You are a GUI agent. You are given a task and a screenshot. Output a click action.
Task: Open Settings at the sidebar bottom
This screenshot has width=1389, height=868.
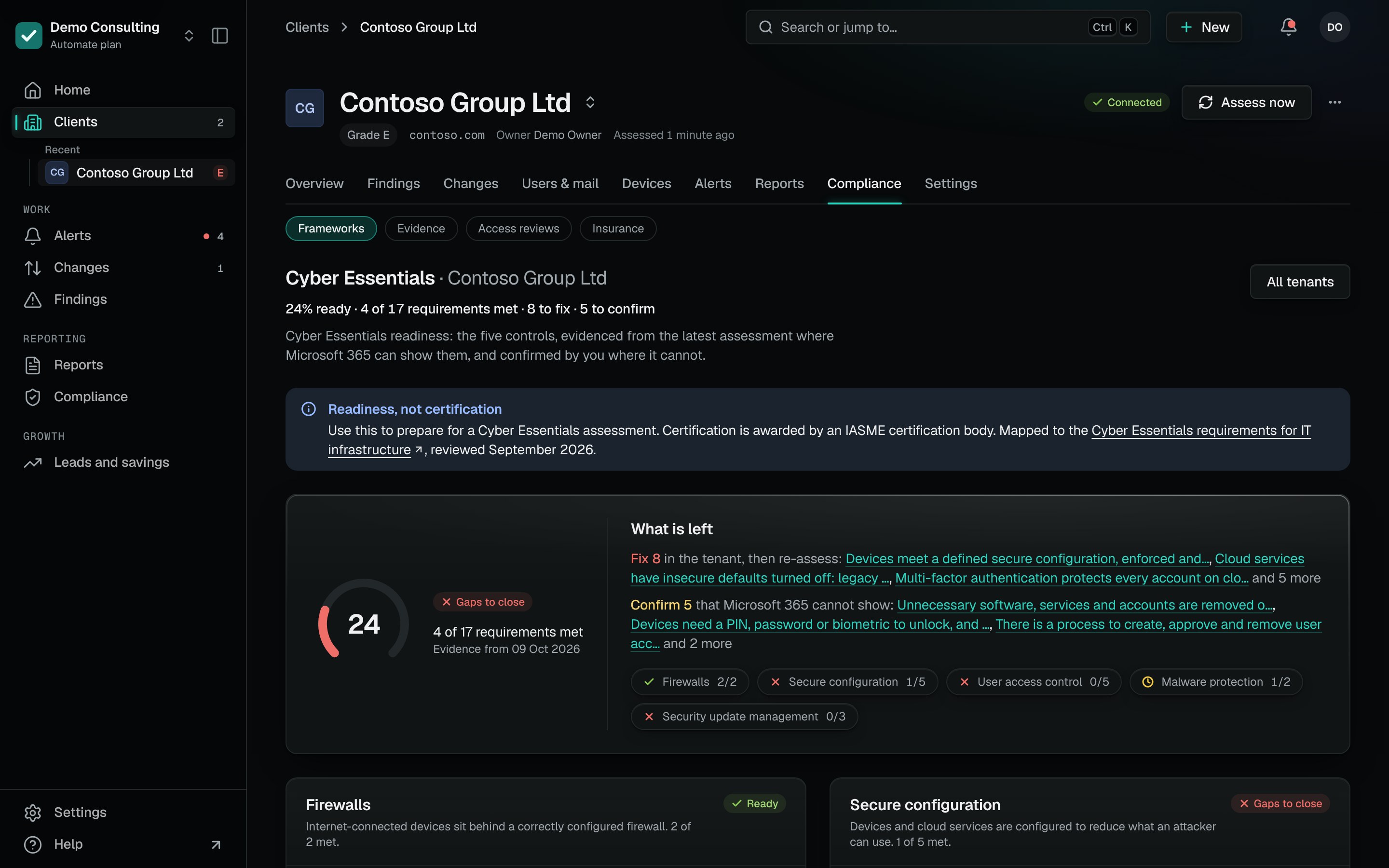pos(123,813)
